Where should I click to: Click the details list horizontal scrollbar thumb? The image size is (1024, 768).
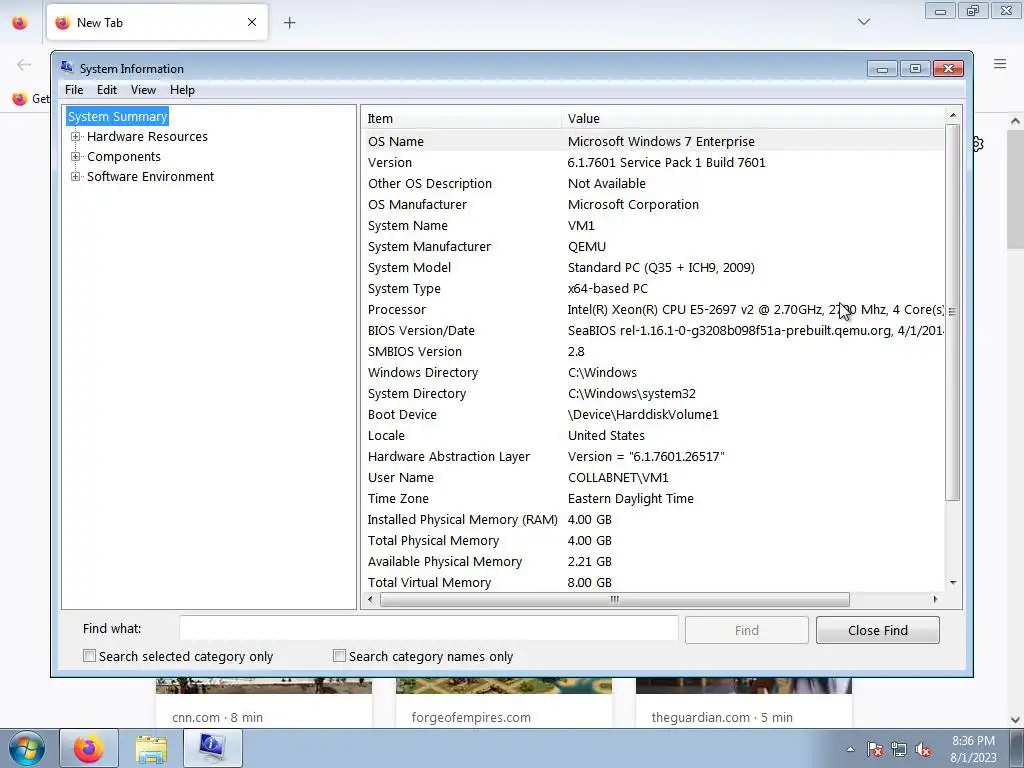[x=615, y=600]
